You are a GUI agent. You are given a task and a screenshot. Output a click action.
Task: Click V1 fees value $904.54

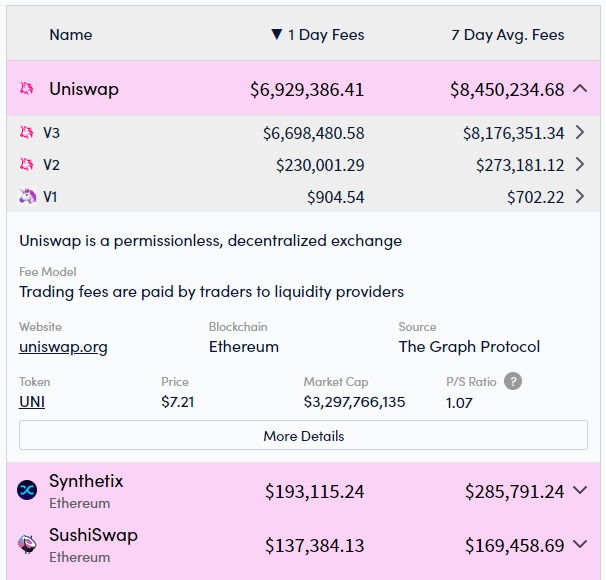335,197
